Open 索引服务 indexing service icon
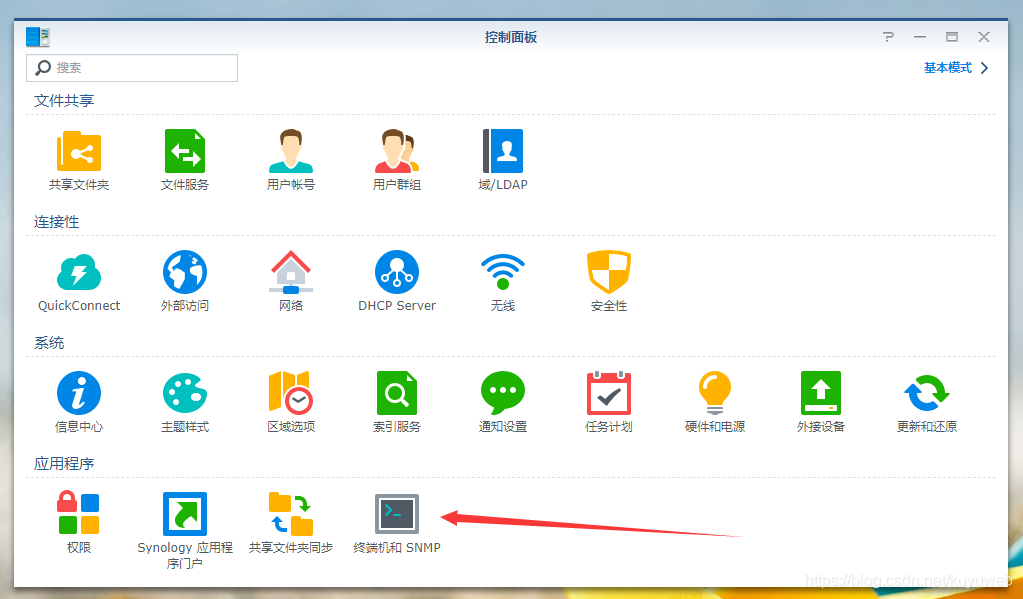The image size is (1023, 599). [x=397, y=393]
